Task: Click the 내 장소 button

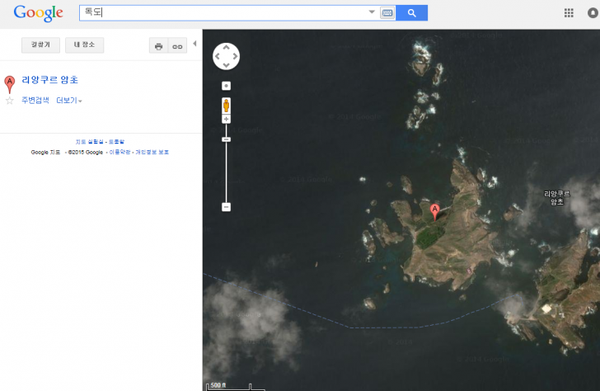Action: point(84,45)
